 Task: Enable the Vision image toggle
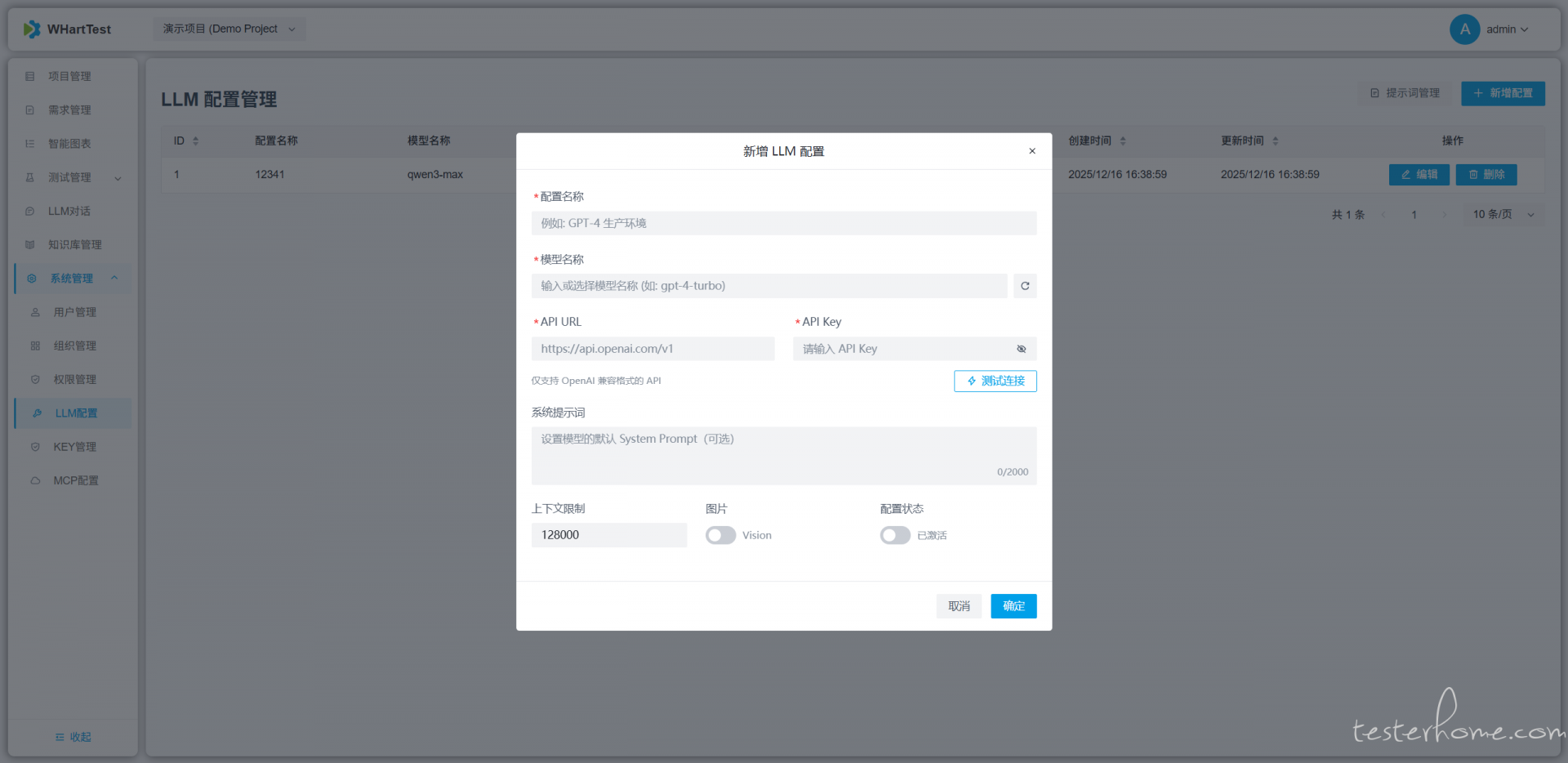(x=720, y=535)
